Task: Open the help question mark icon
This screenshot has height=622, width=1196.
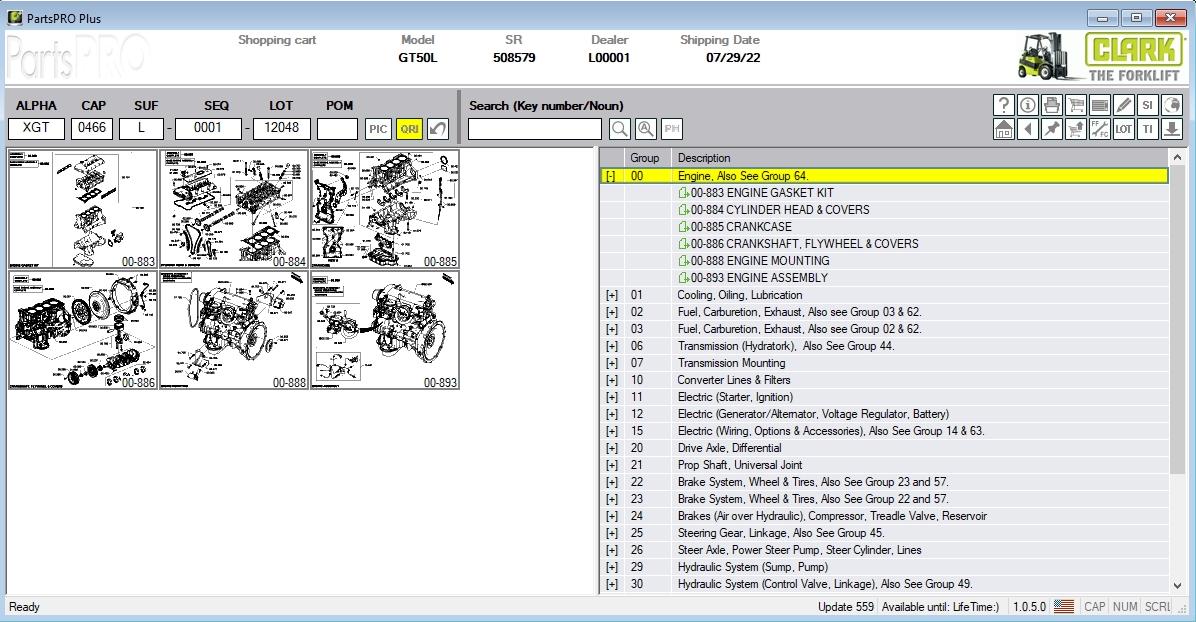Action: tap(1004, 105)
